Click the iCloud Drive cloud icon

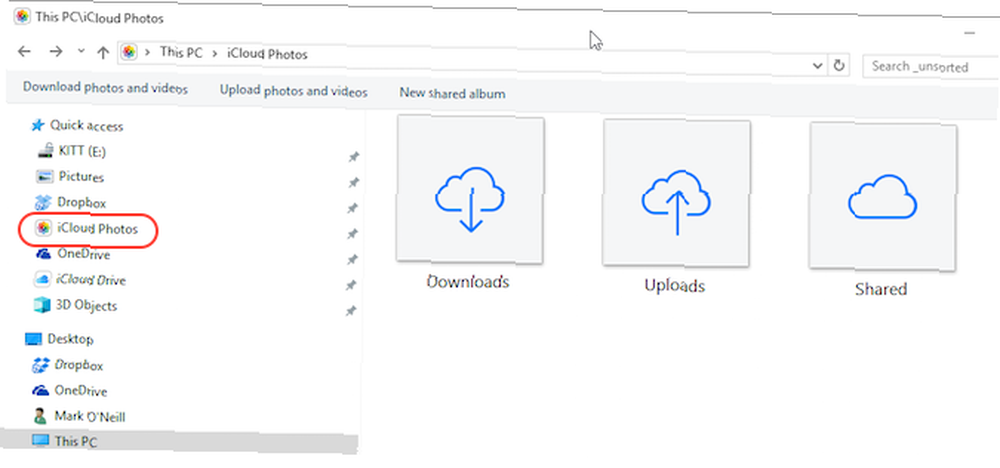tap(41, 280)
